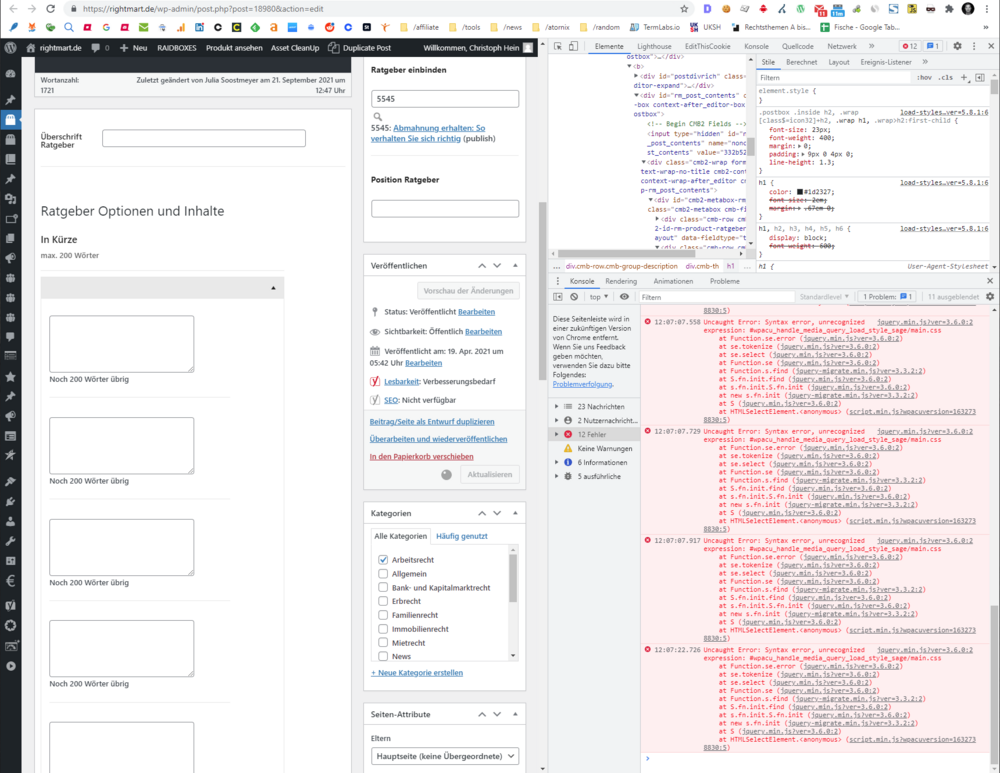Open Beitrag/Seite als Entwurf duplizieren link
Screen dimensions: 1000x773
(x=432, y=422)
